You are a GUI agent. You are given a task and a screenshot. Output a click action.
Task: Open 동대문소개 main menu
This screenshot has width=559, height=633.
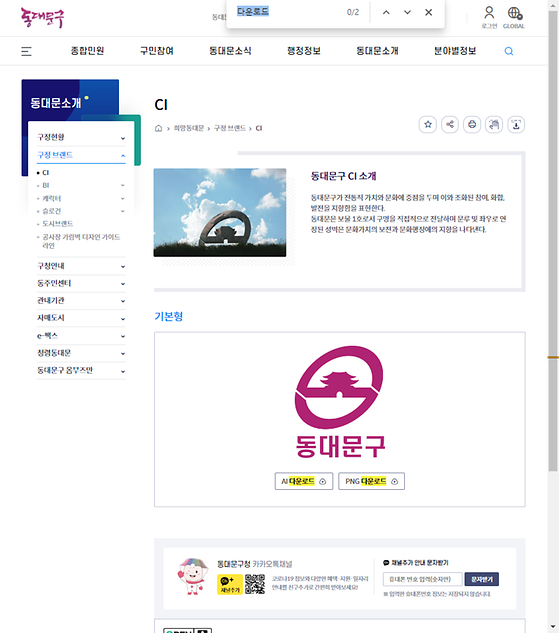pyautogui.click(x=377, y=51)
